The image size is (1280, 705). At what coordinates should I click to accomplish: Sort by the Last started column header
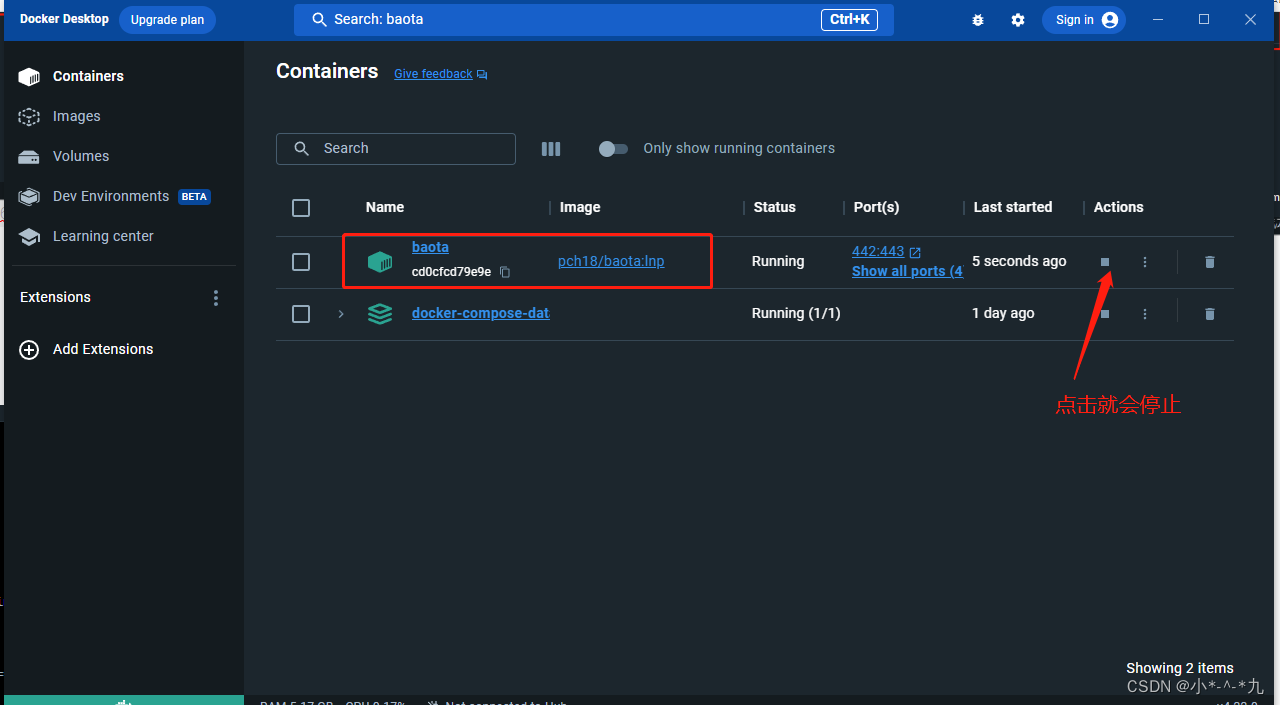[x=1013, y=207]
